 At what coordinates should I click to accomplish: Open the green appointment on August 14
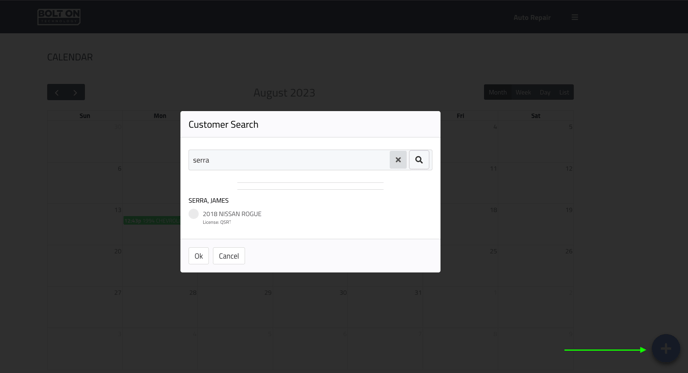click(152, 221)
